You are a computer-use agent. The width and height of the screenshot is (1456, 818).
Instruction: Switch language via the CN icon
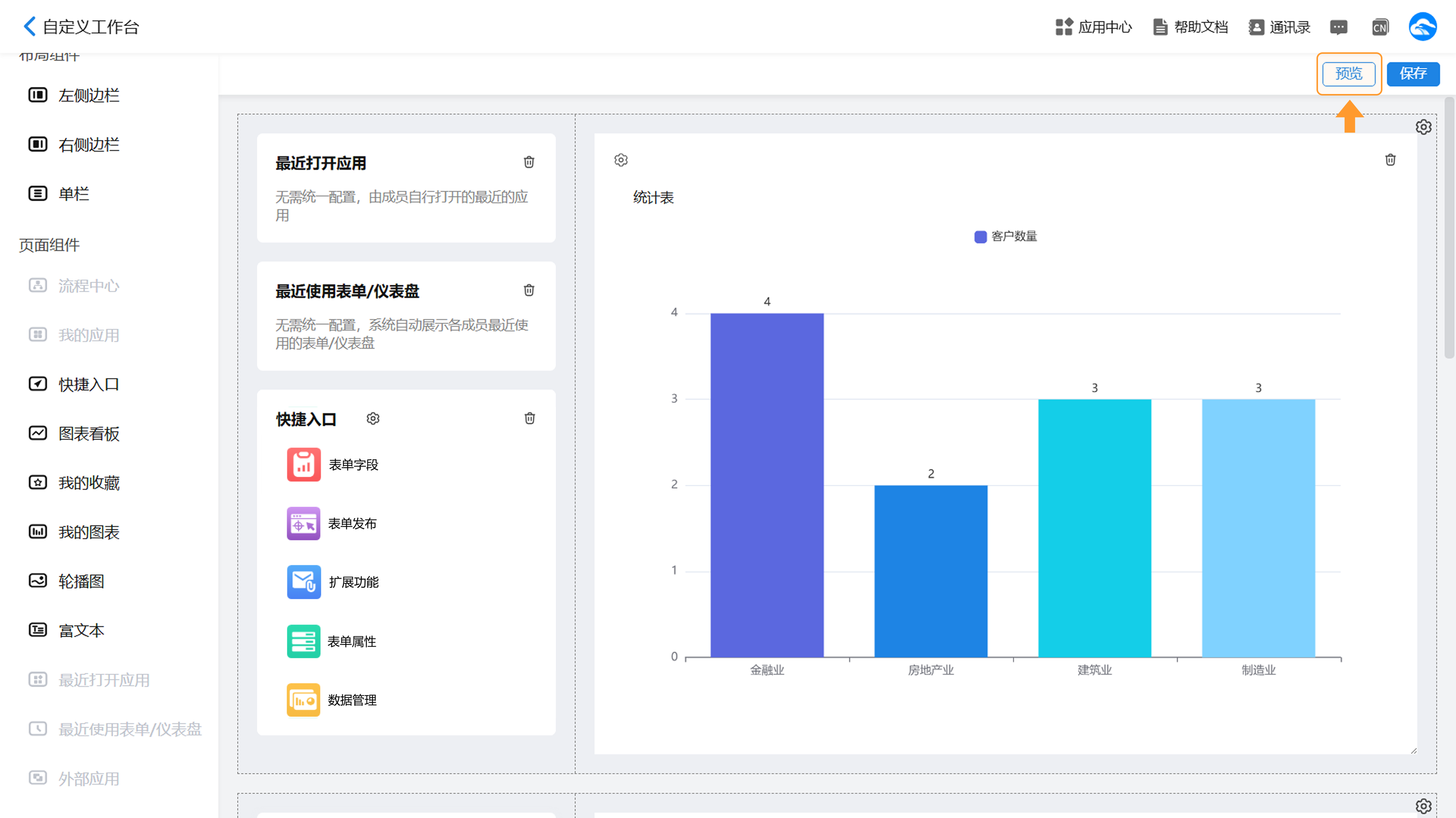[1380, 27]
